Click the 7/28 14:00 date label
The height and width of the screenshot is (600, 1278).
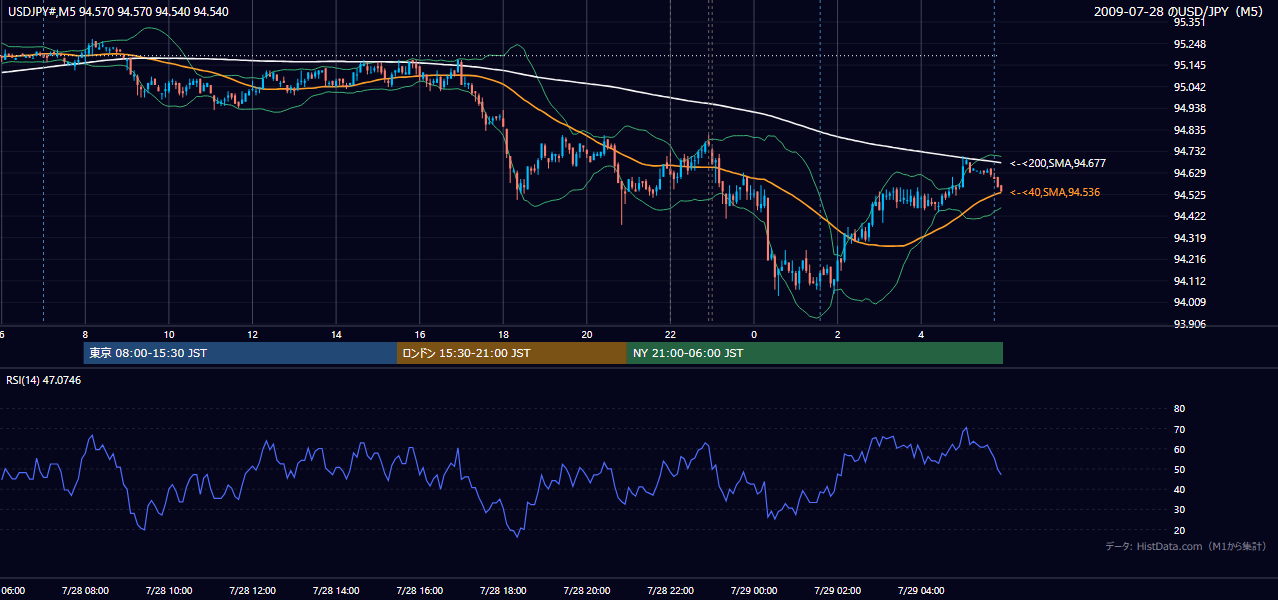[336, 591]
